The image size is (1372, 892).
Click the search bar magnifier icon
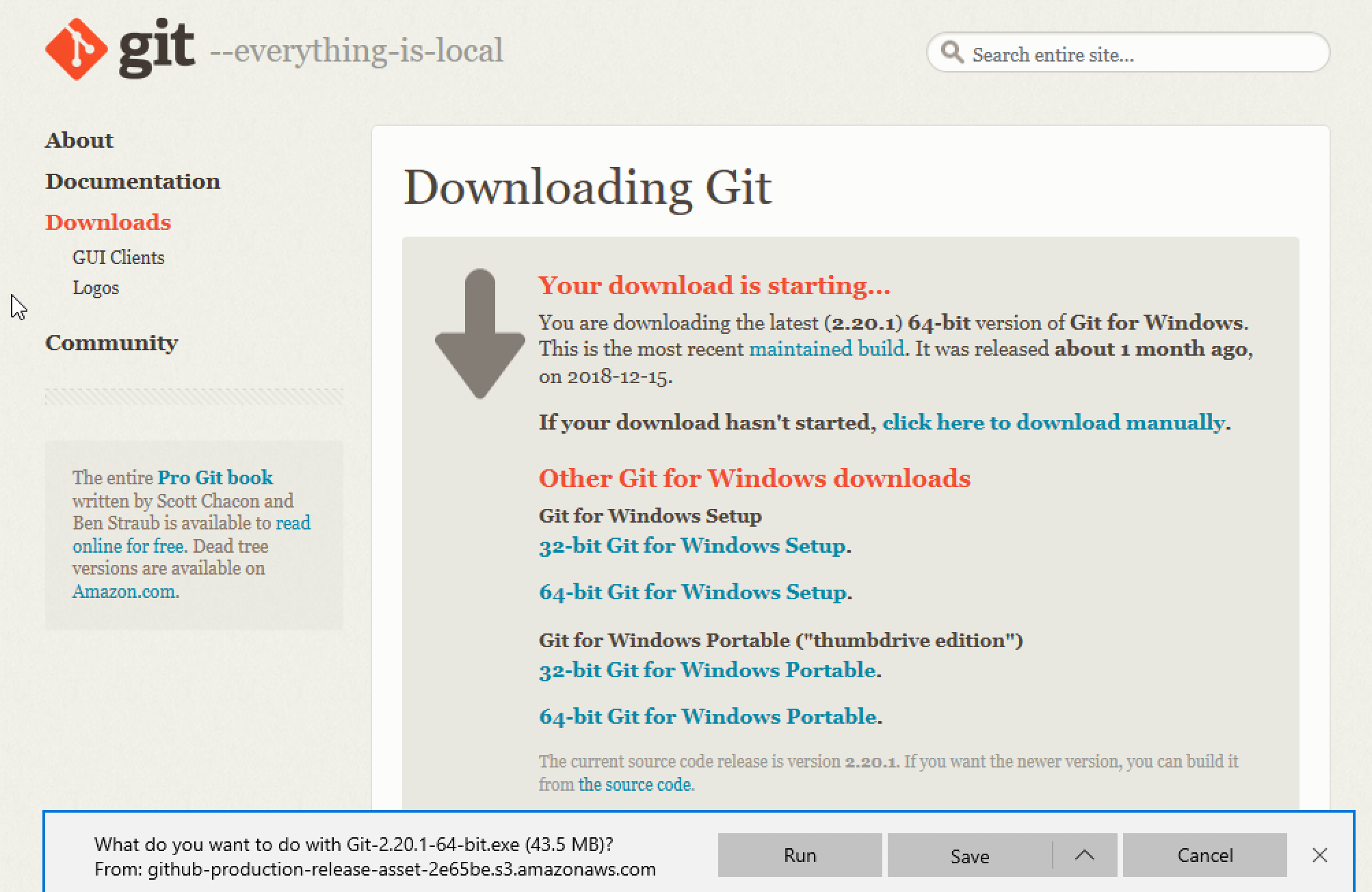click(951, 54)
